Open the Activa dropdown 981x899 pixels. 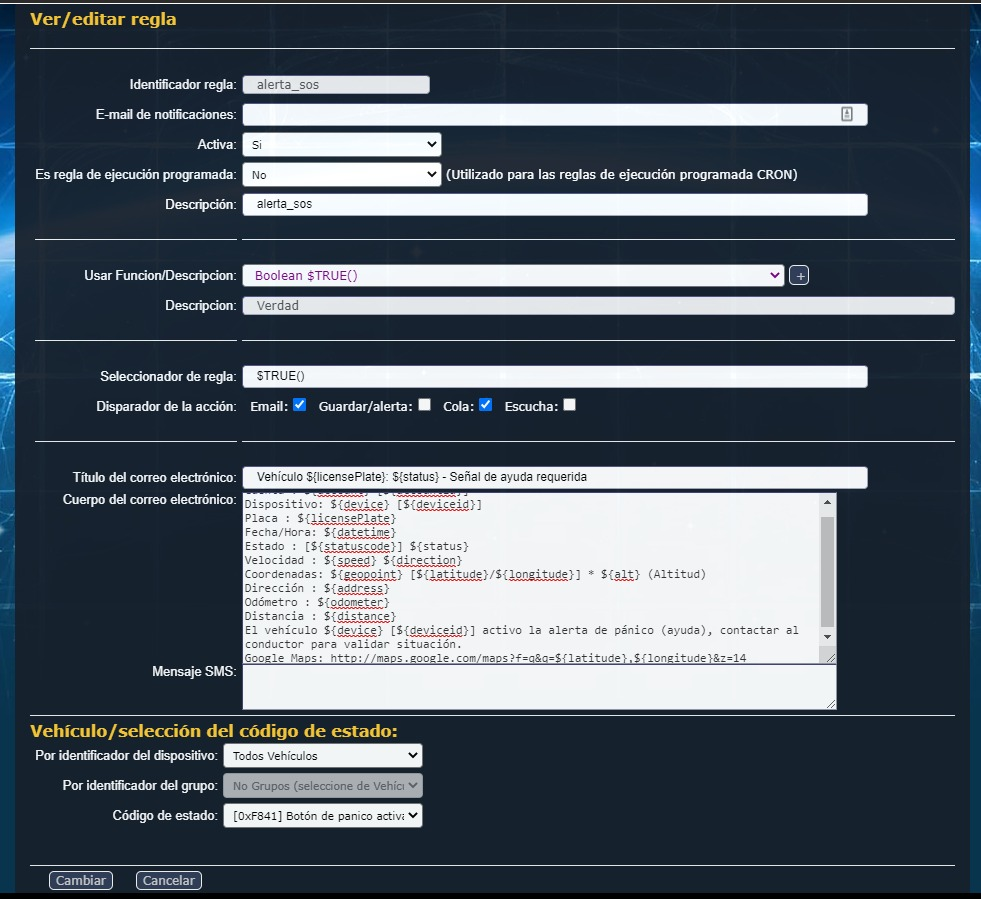point(341,145)
